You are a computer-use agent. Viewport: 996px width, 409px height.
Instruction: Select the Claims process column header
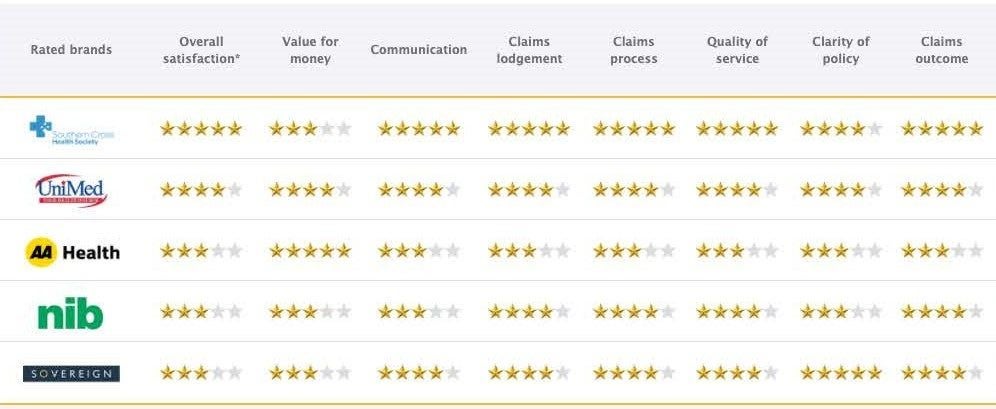pyautogui.click(x=633, y=50)
